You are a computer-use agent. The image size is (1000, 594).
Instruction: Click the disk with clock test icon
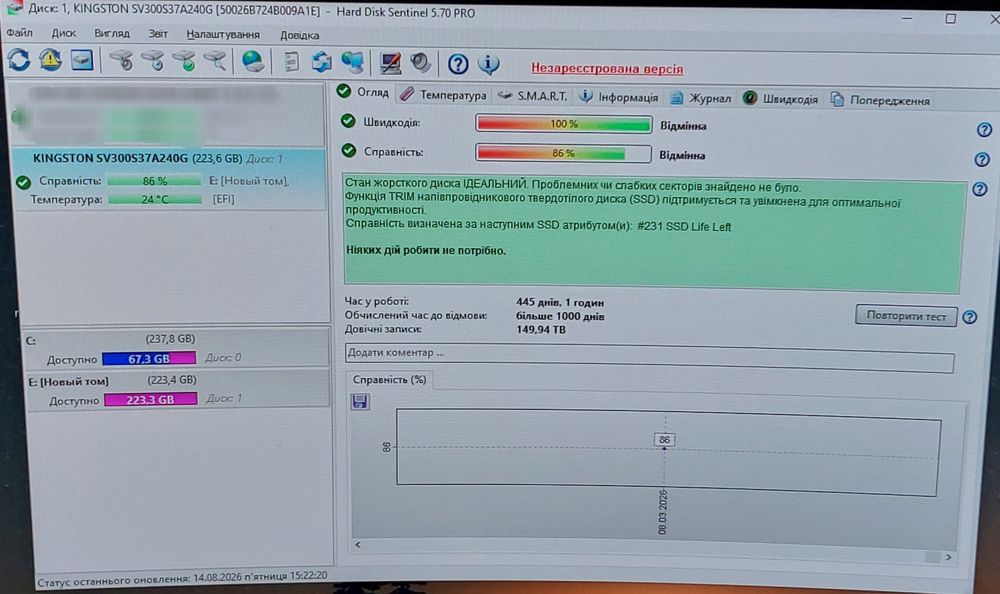point(153,61)
